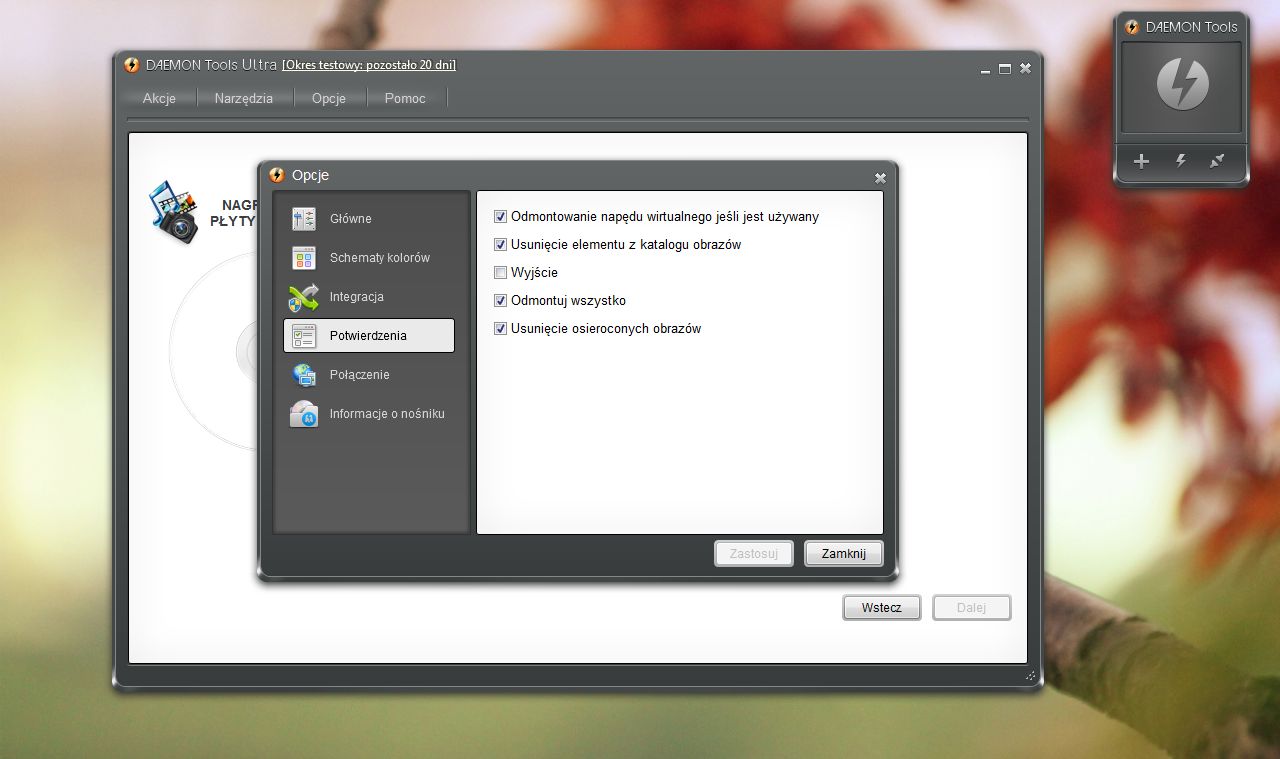Click the plus icon in the DAEMON Tools gadget

[1141, 161]
